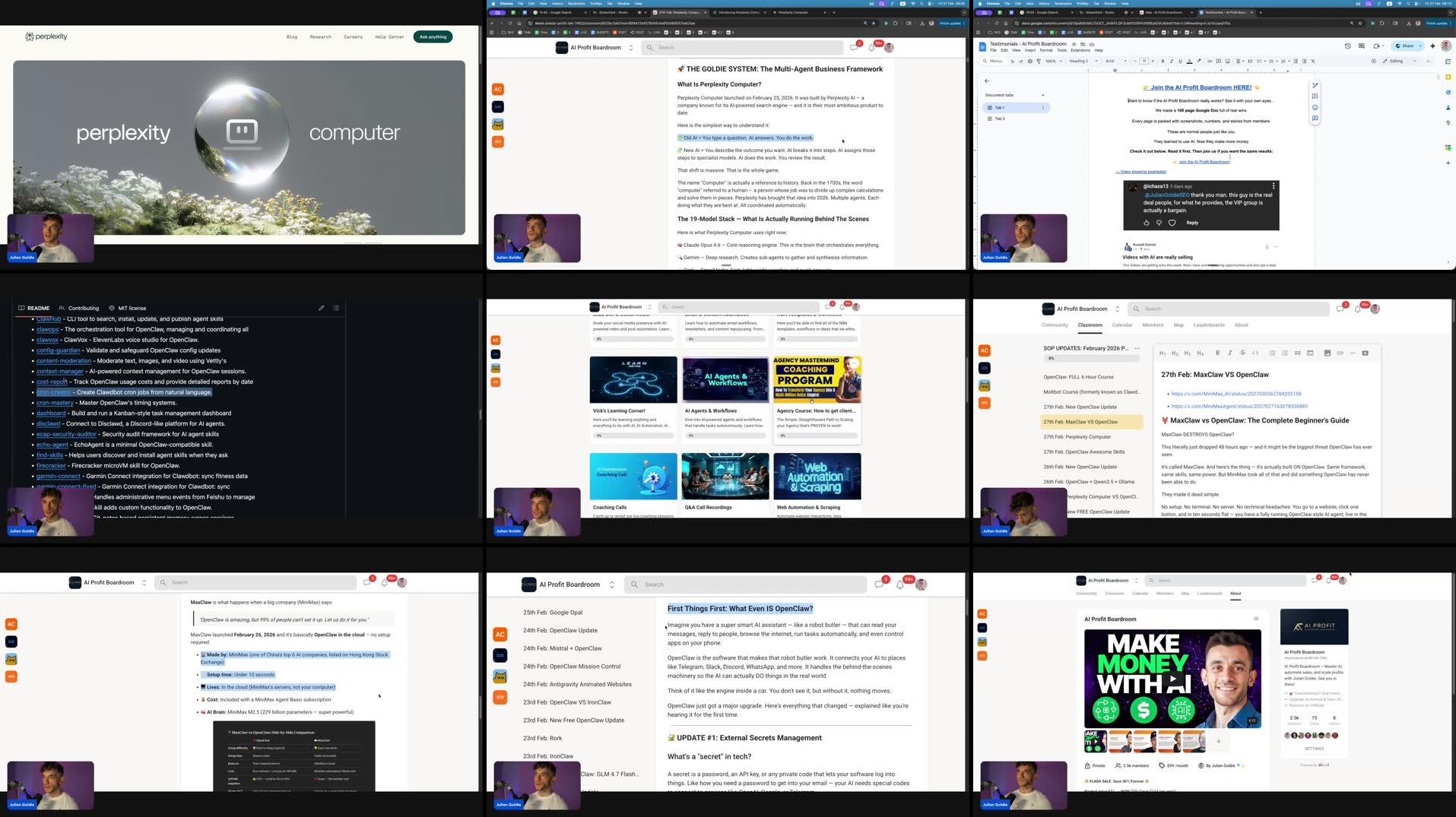Click the Email & Content Automation progress bar
The height and width of the screenshot is (817, 1456).
tap(725, 339)
